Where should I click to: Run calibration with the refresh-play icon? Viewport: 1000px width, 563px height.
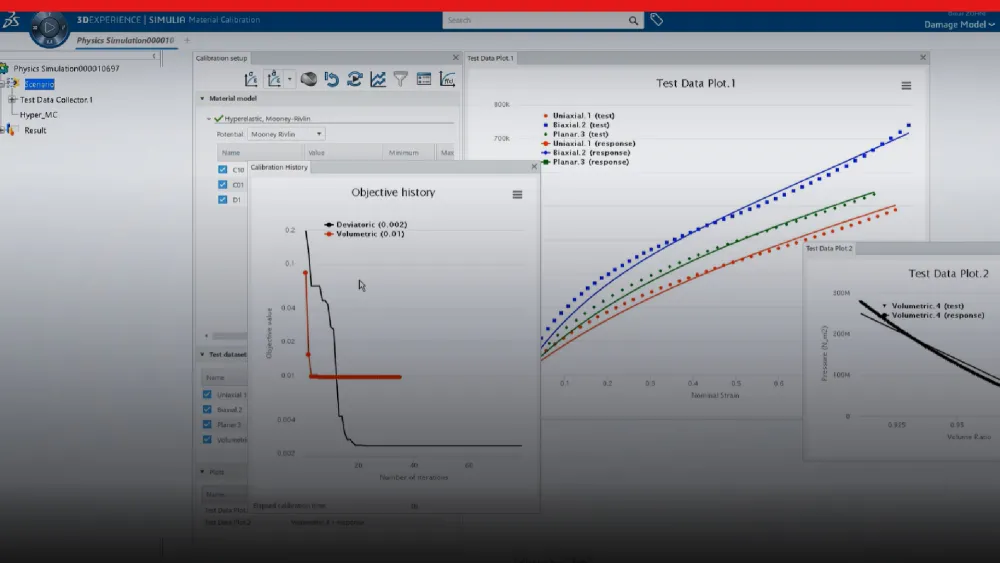coord(355,79)
